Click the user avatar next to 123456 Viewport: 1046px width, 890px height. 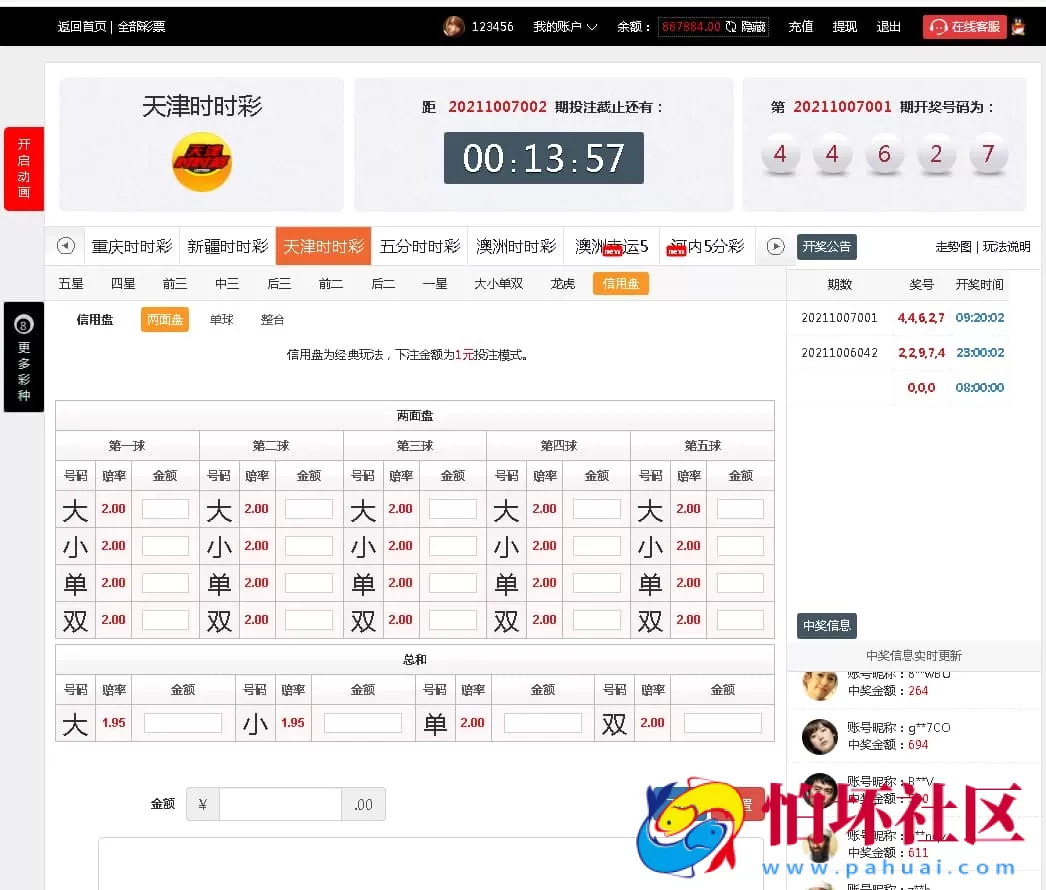point(453,26)
